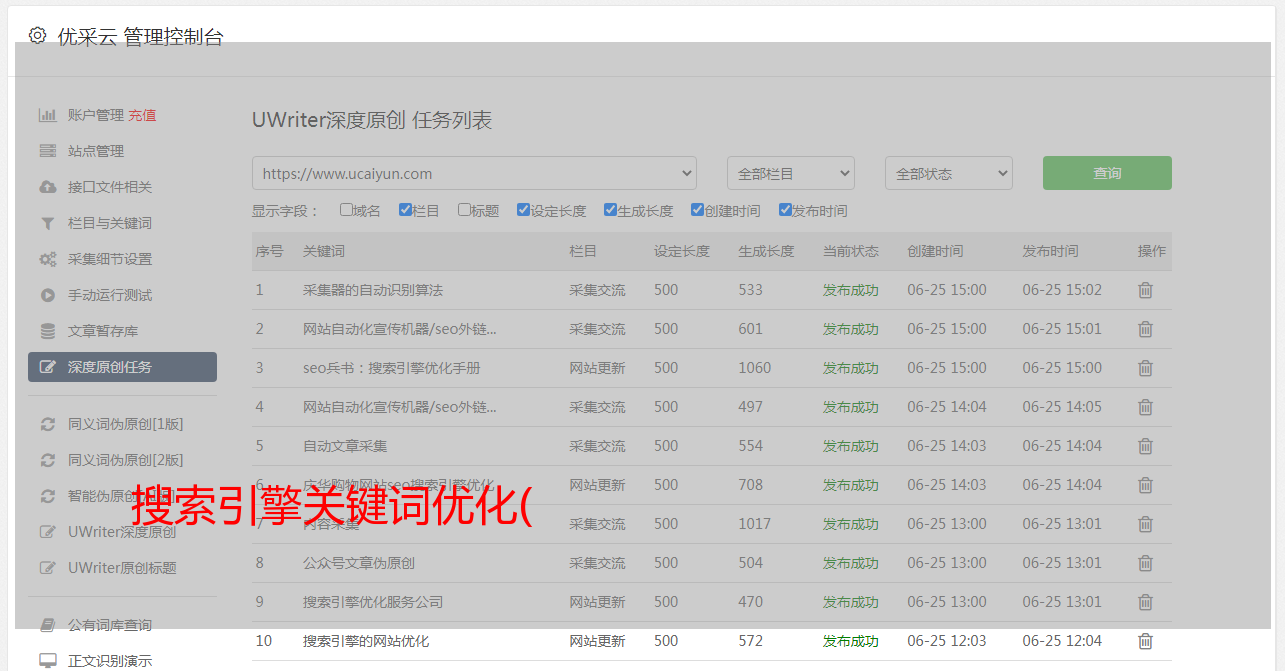Open 站点管理 in the sidebar
The height and width of the screenshot is (671, 1285).
click(96, 151)
